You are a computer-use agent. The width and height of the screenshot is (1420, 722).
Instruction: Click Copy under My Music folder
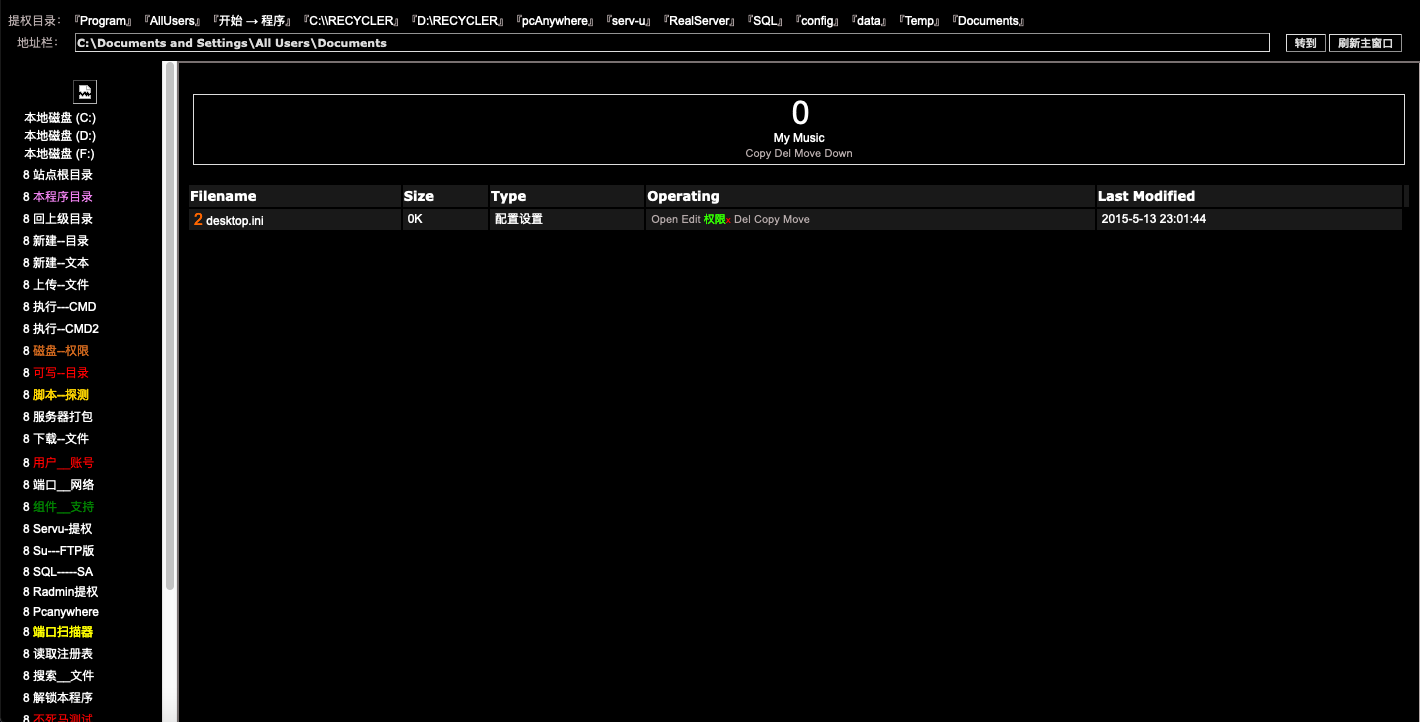[758, 154]
